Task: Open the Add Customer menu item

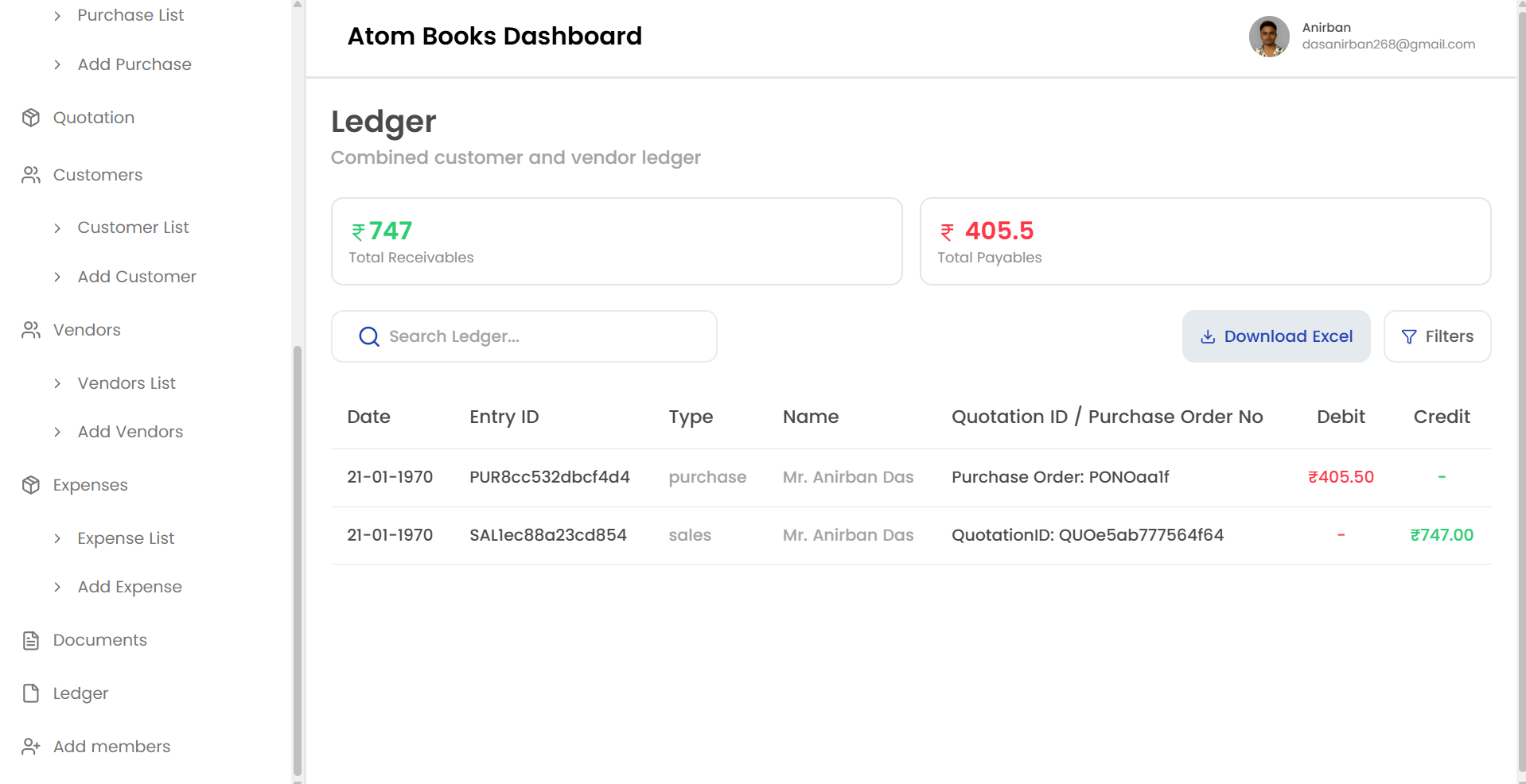Action: click(136, 277)
